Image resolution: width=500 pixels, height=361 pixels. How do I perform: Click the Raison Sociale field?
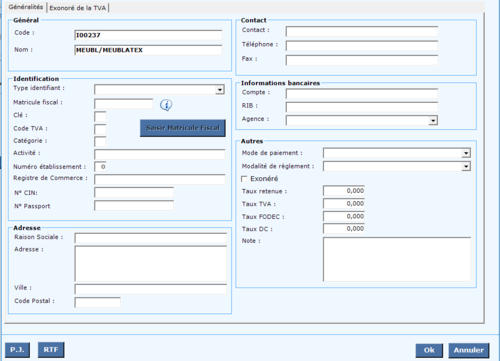(151, 238)
